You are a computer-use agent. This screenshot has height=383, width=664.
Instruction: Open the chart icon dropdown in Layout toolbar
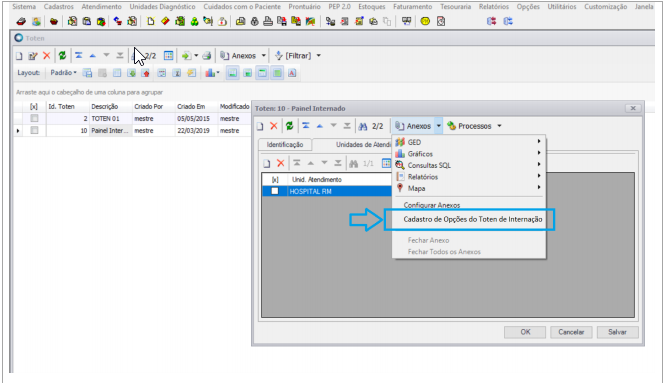point(218,73)
